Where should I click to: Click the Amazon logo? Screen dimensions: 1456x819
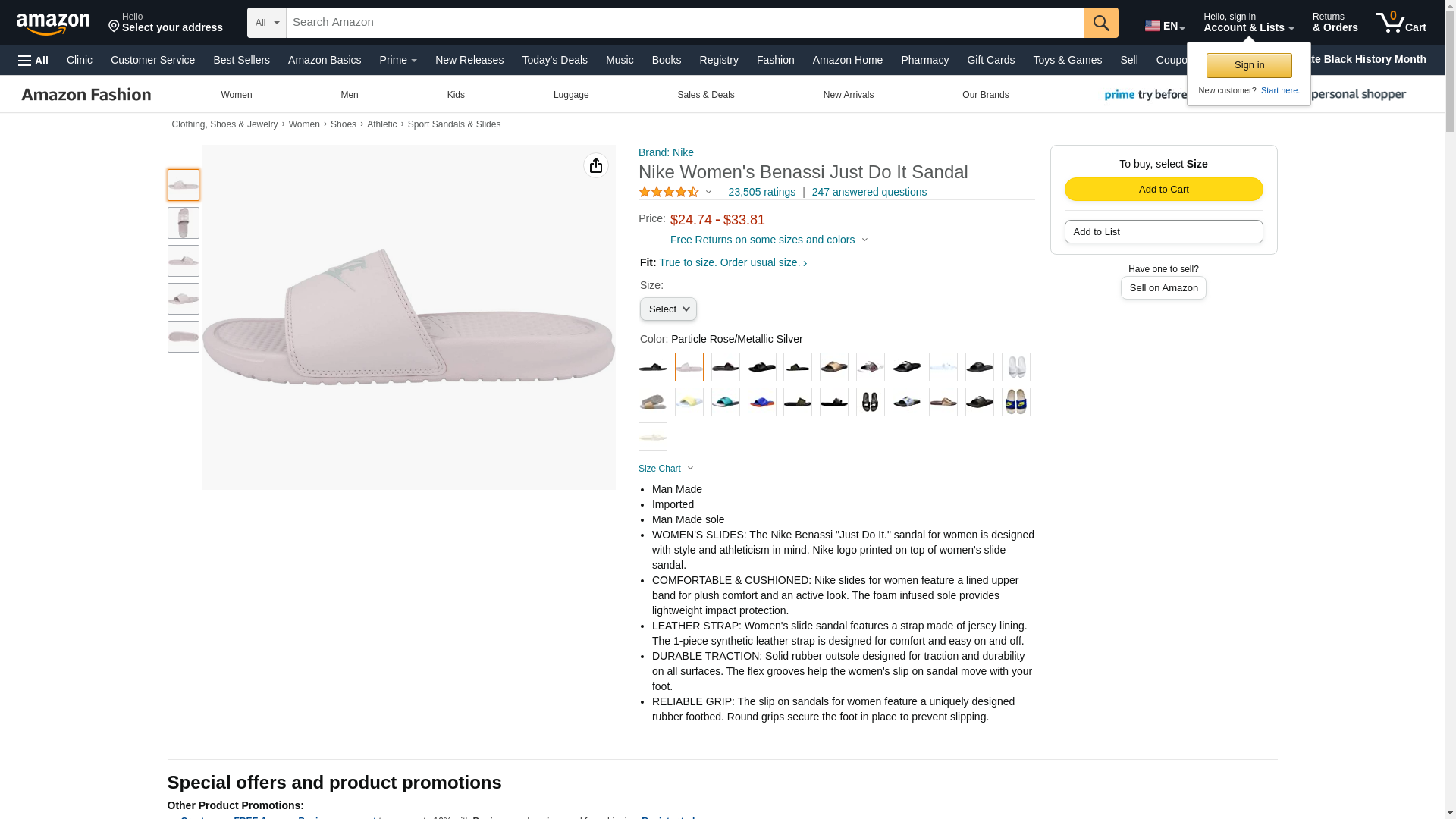[x=53, y=24]
